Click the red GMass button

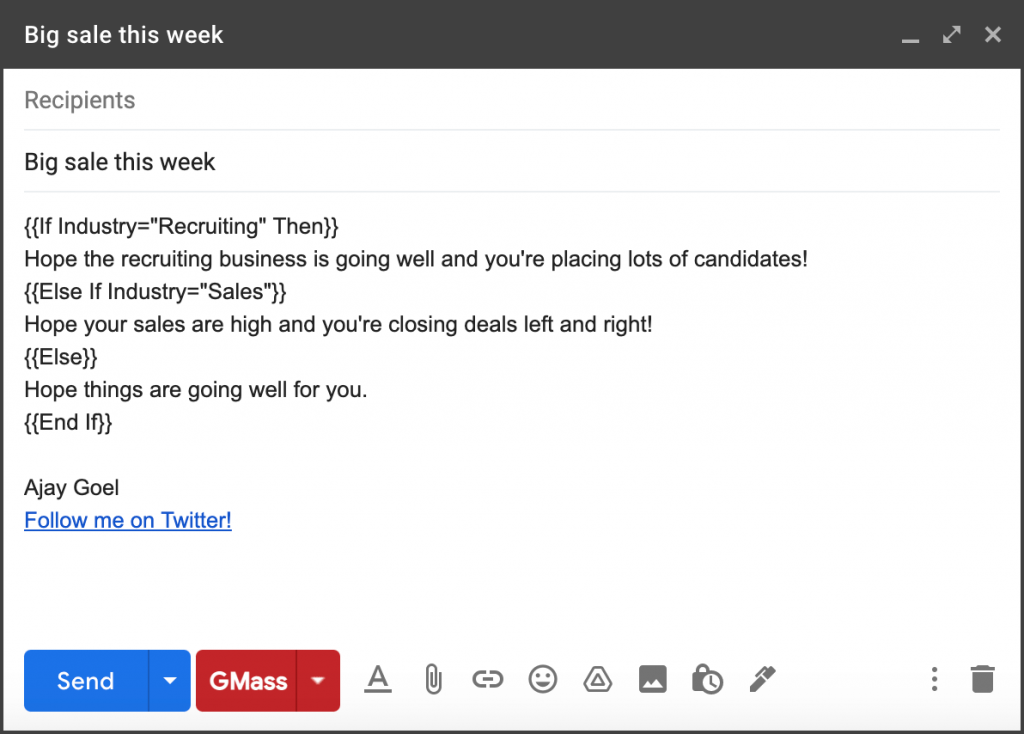tap(249, 680)
